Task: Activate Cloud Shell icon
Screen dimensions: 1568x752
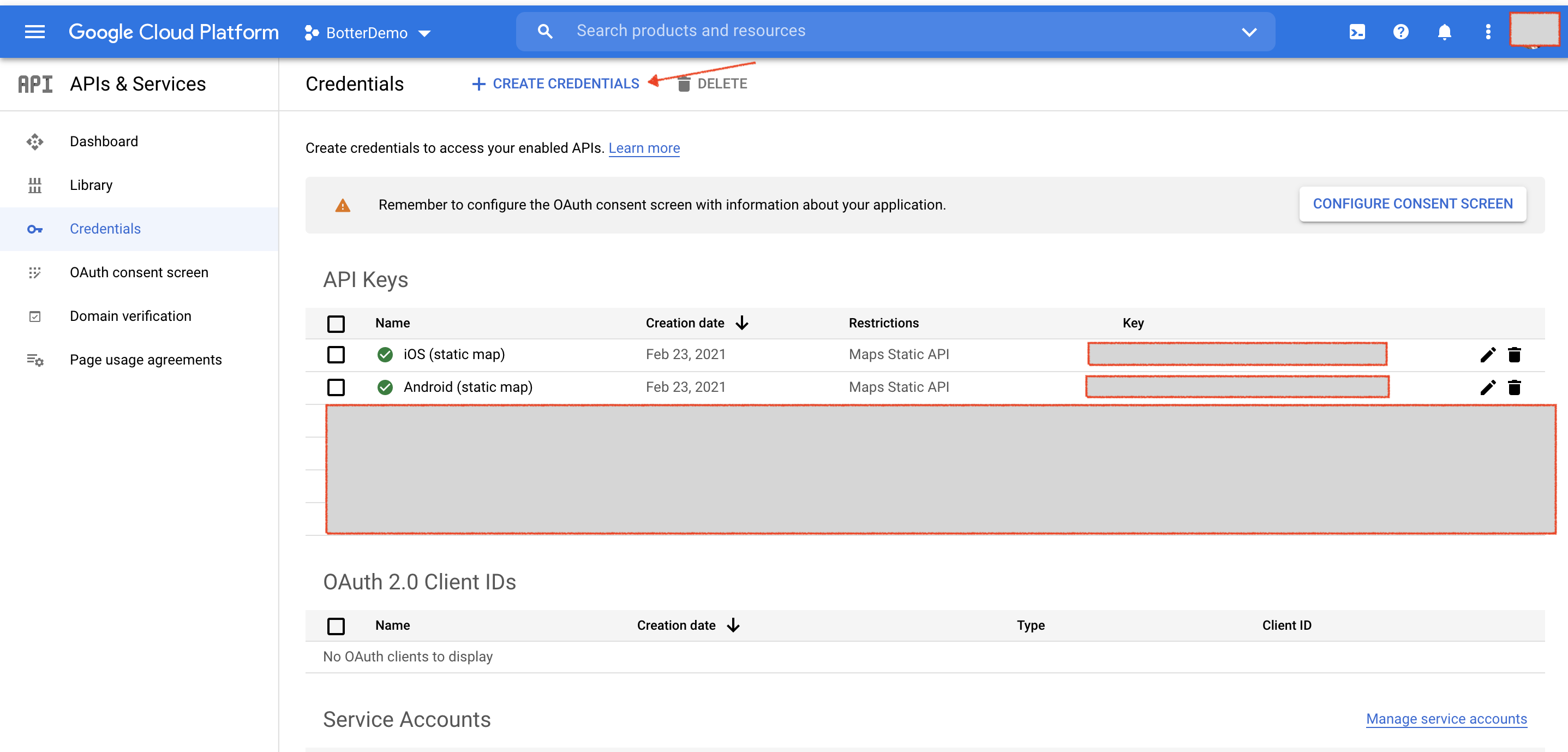Action: (x=1357, y=32)
